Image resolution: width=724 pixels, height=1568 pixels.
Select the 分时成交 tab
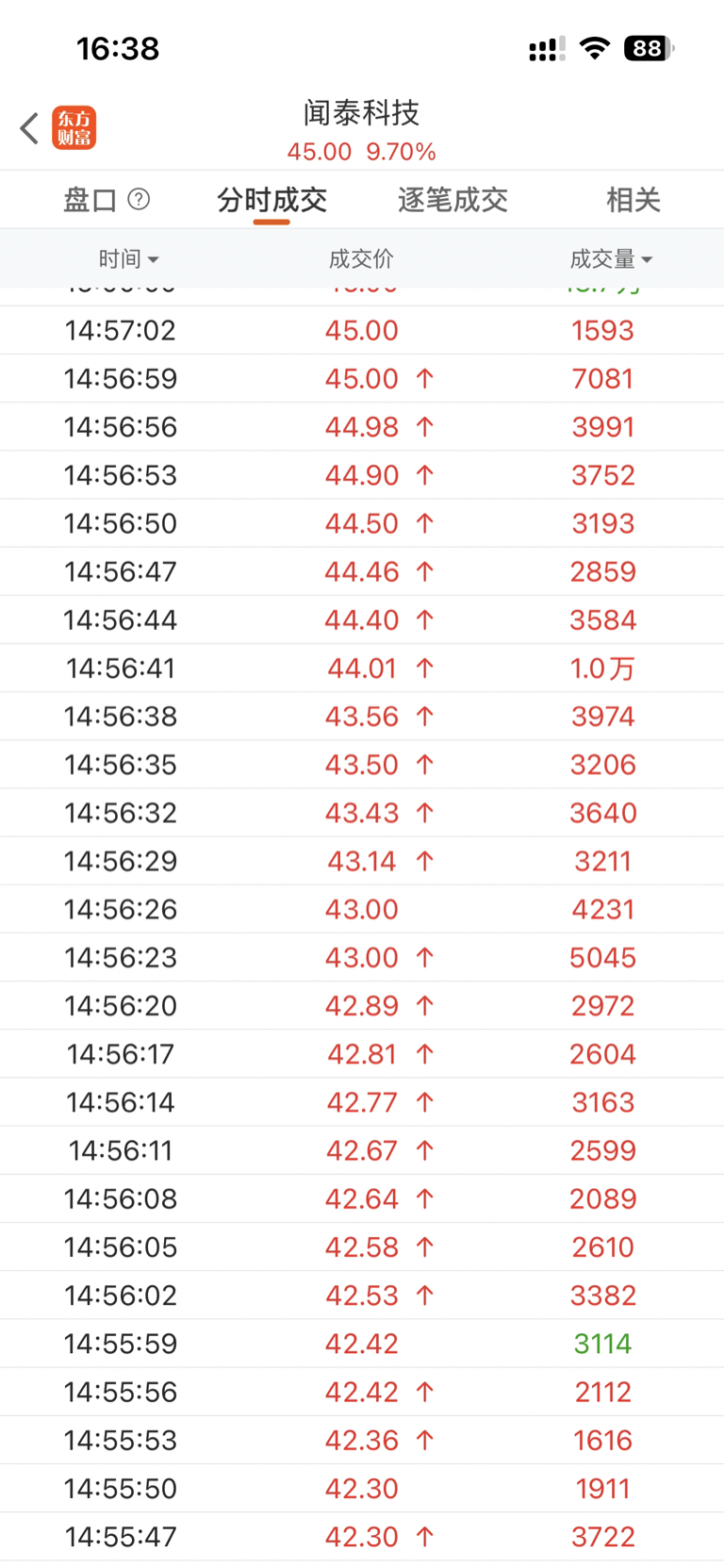coord(271,200)
